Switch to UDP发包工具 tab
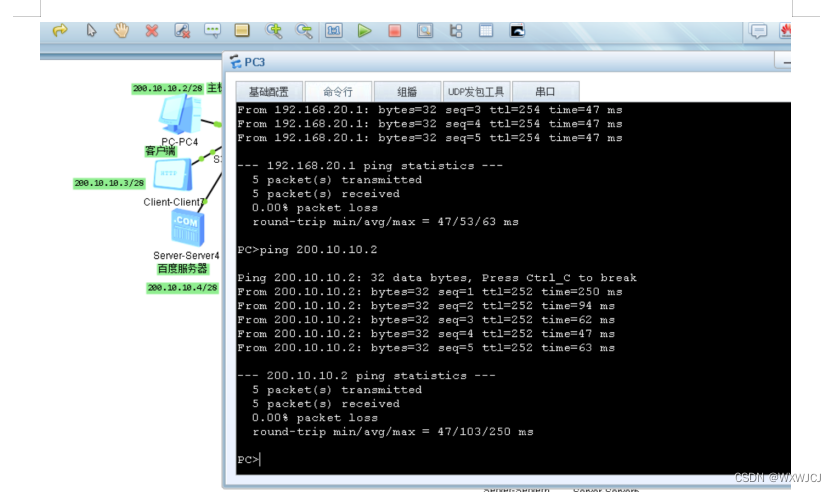This screenshot has height=492, width=836. click(476, 92)
